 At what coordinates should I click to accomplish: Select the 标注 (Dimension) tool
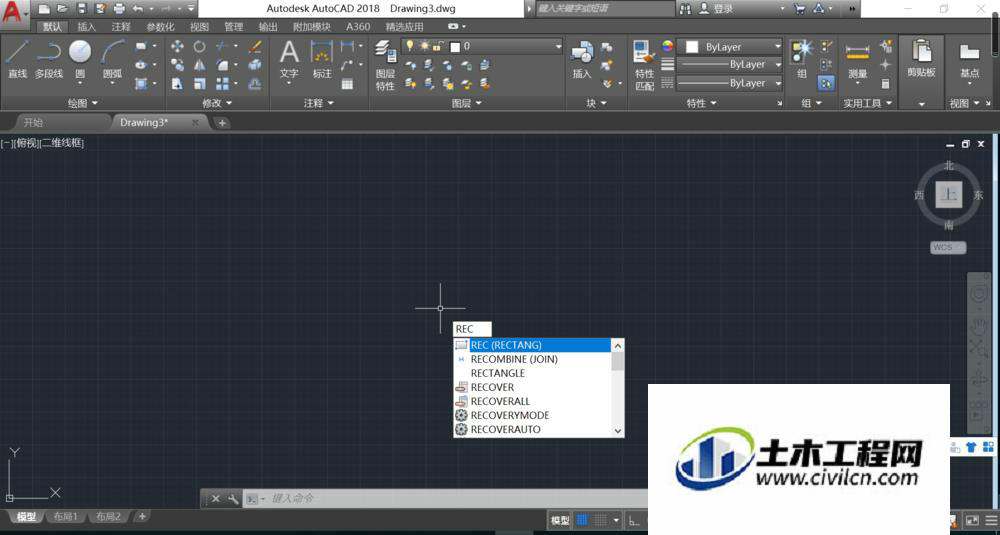pyautogui.click(x=322, y=59)
